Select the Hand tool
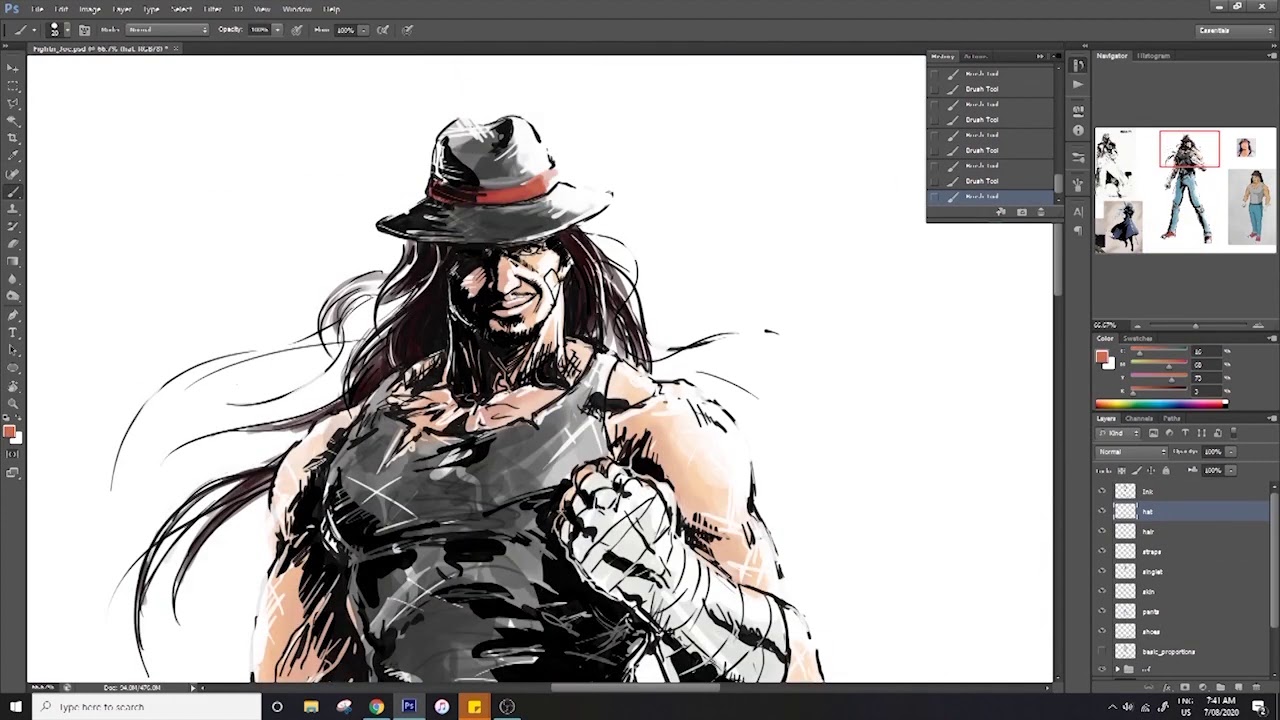1280x720 pixels. pos(12,385)
